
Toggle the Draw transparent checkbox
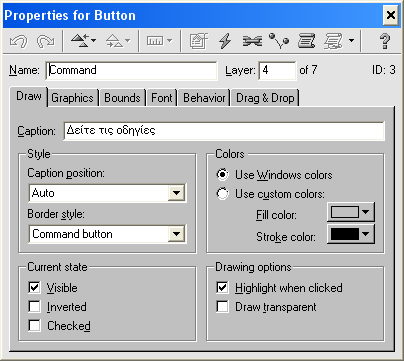click(222, 307)
